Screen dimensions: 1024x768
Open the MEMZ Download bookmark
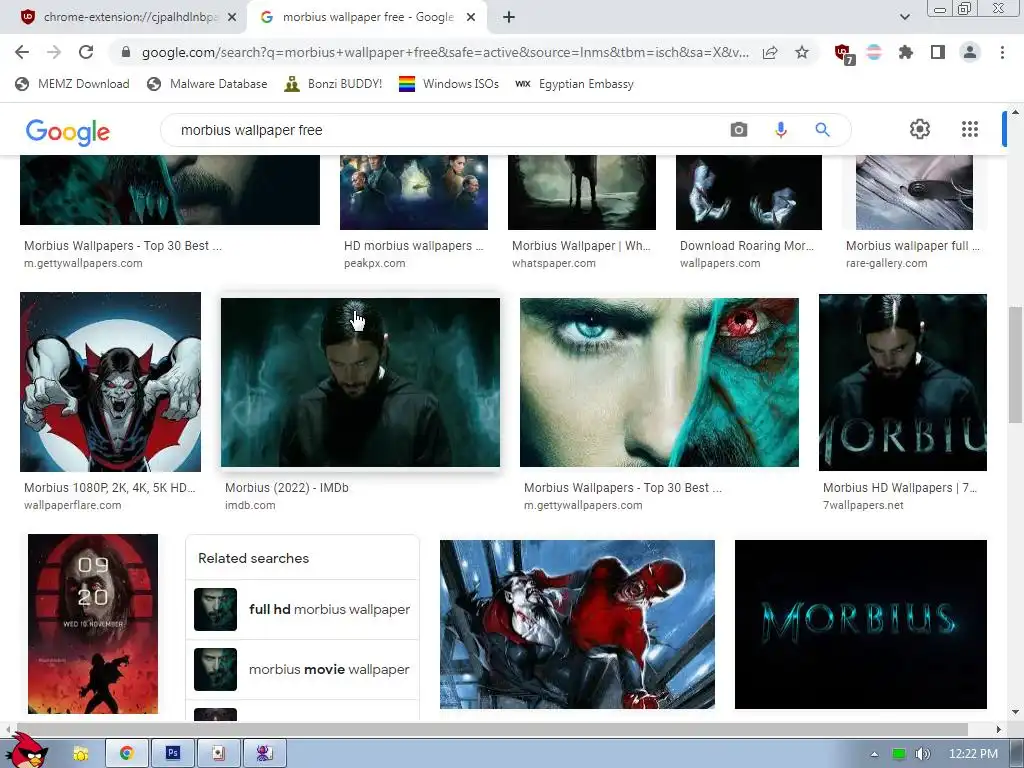click(72, 84)
